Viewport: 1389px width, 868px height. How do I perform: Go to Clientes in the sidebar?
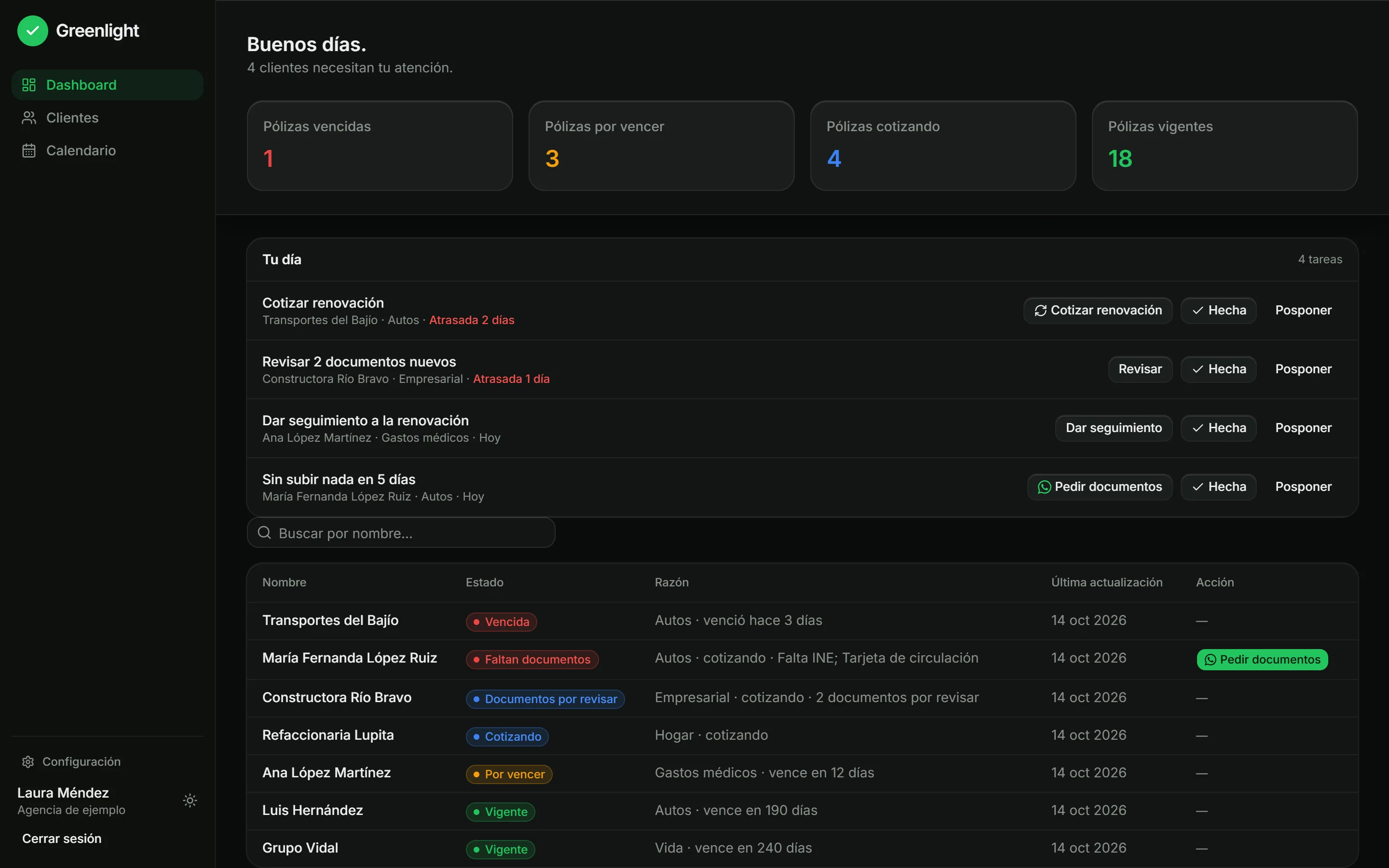[108, 118]
